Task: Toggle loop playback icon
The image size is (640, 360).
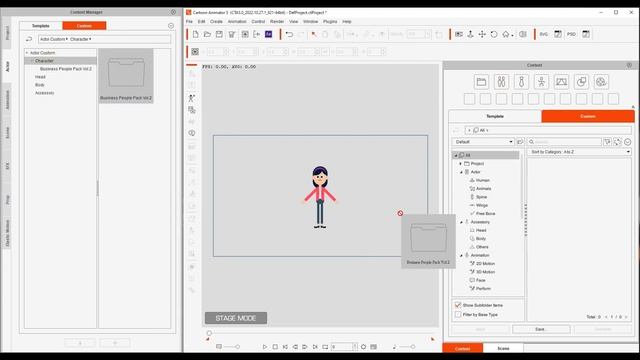Action: tap(325, 347)
